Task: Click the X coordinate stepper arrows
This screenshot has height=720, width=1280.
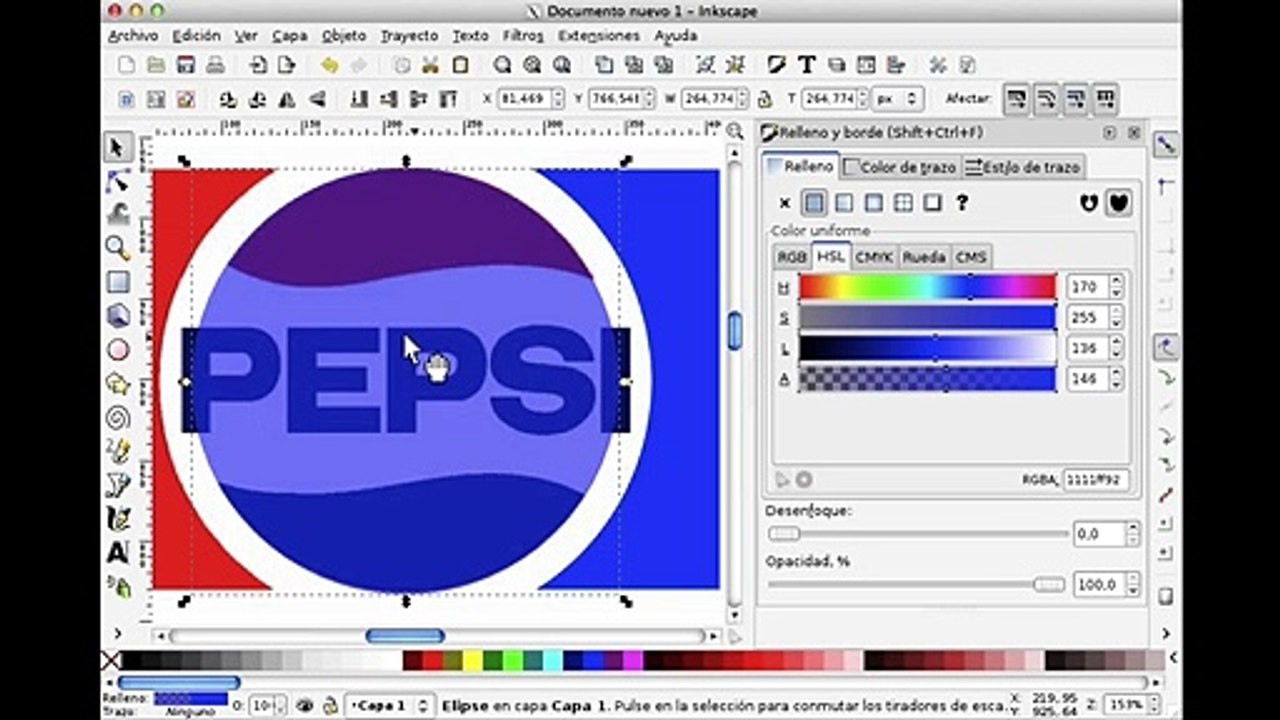Action: coord(557,99)
